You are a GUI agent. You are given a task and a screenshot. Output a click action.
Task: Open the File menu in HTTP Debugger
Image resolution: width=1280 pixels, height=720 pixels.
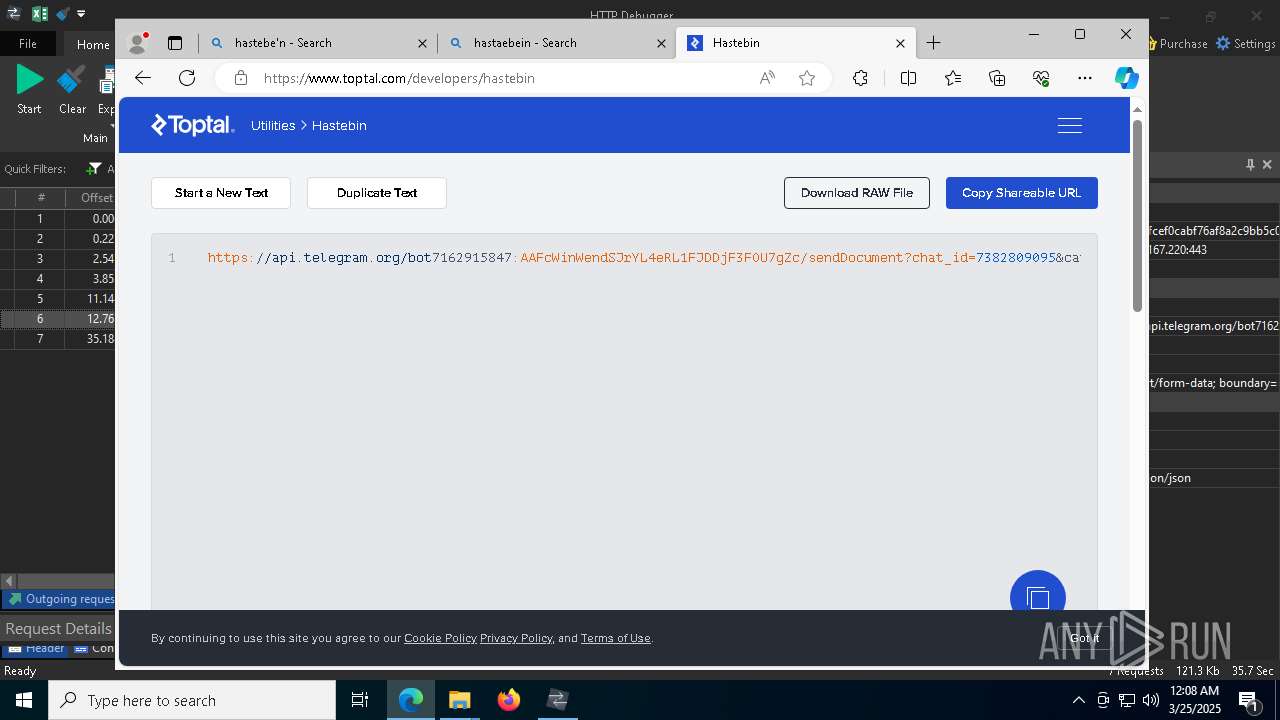pos(28,44)
